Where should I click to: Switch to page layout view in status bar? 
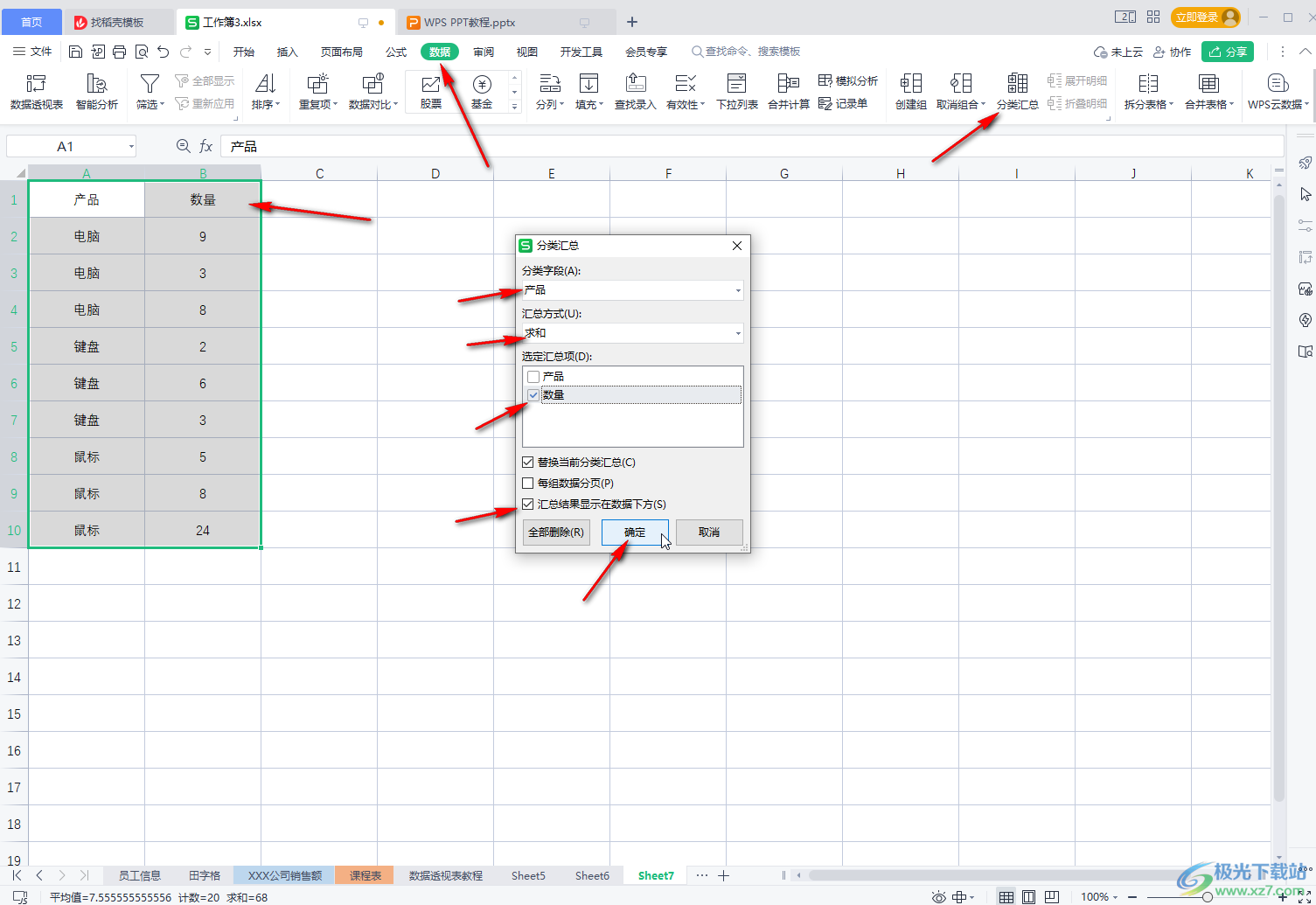[1029, 896]
